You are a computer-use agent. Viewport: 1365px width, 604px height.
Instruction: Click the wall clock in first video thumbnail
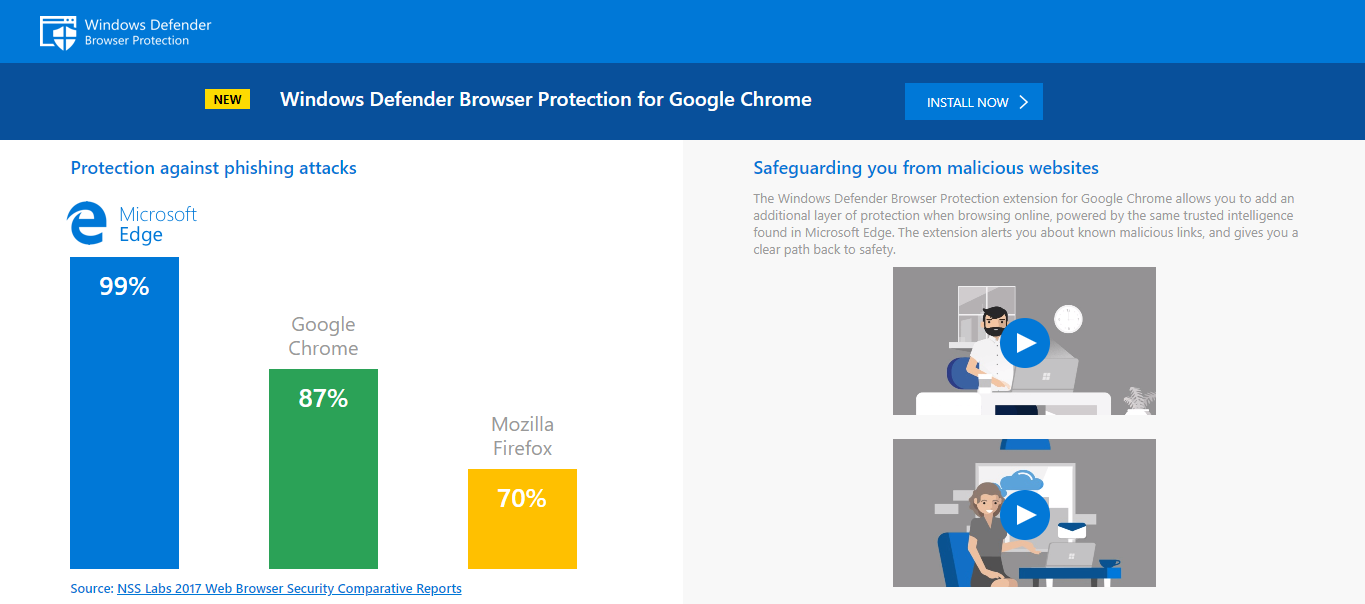(x=1068, y=318)
